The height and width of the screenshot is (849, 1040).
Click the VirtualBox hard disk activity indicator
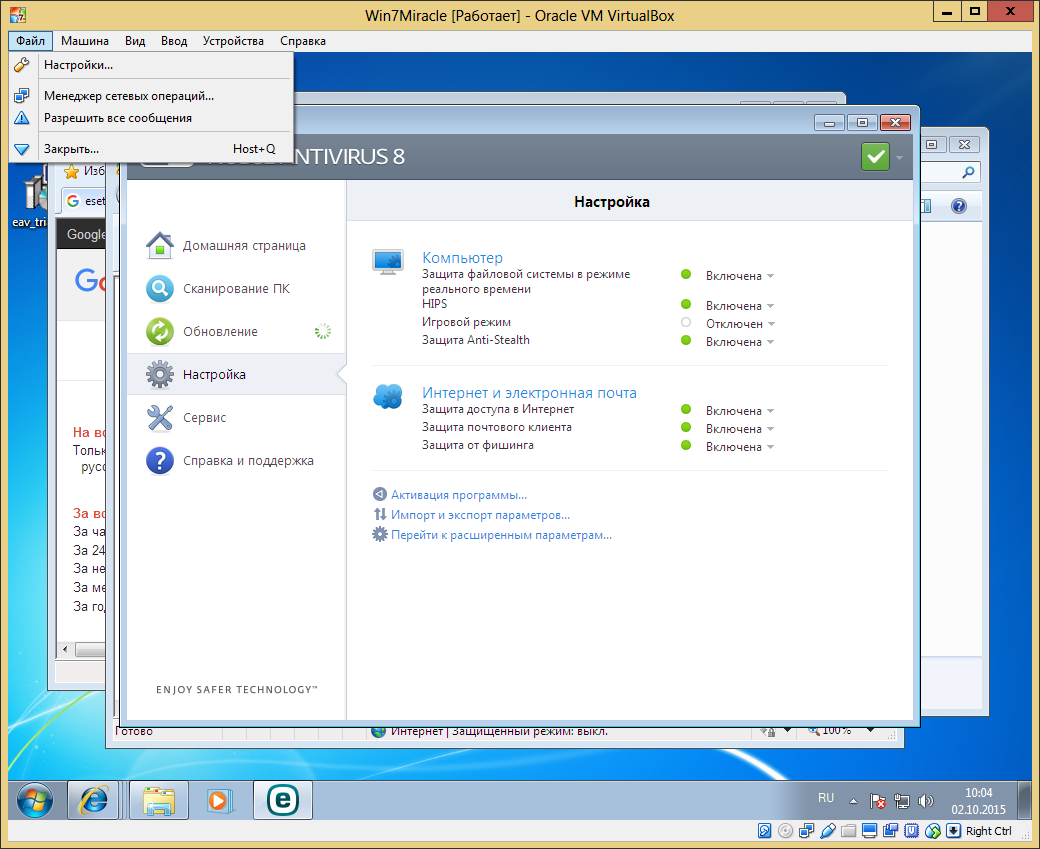tap(764, 830)
